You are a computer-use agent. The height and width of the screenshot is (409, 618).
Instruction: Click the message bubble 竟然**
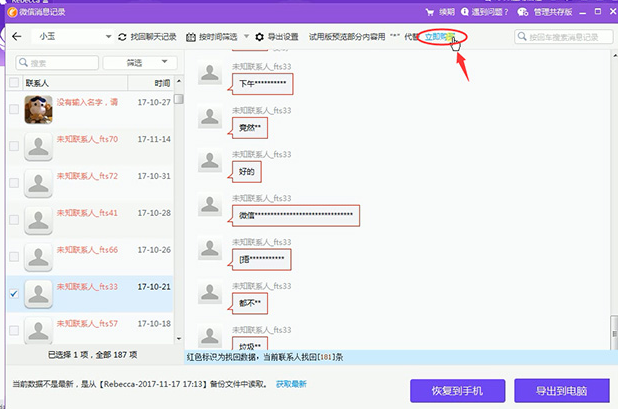250,128
